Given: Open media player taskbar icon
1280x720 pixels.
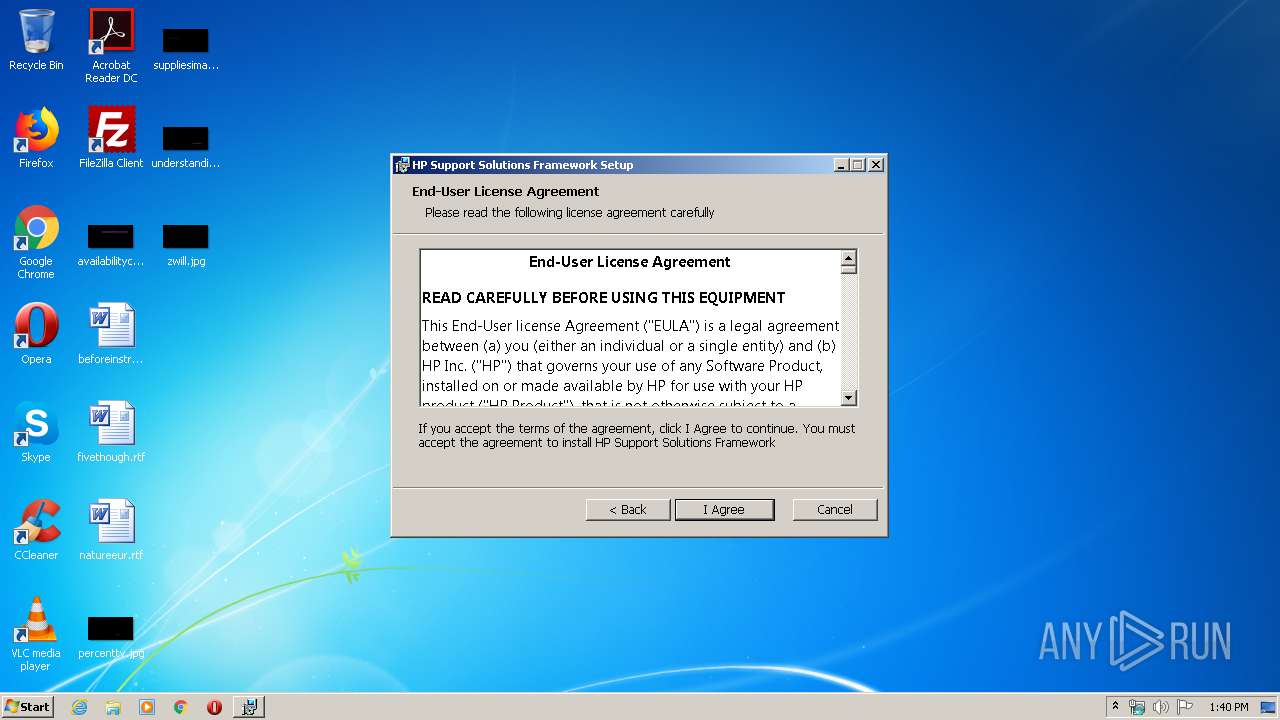Looking at the screenshot, I should [x=147, y=707].
